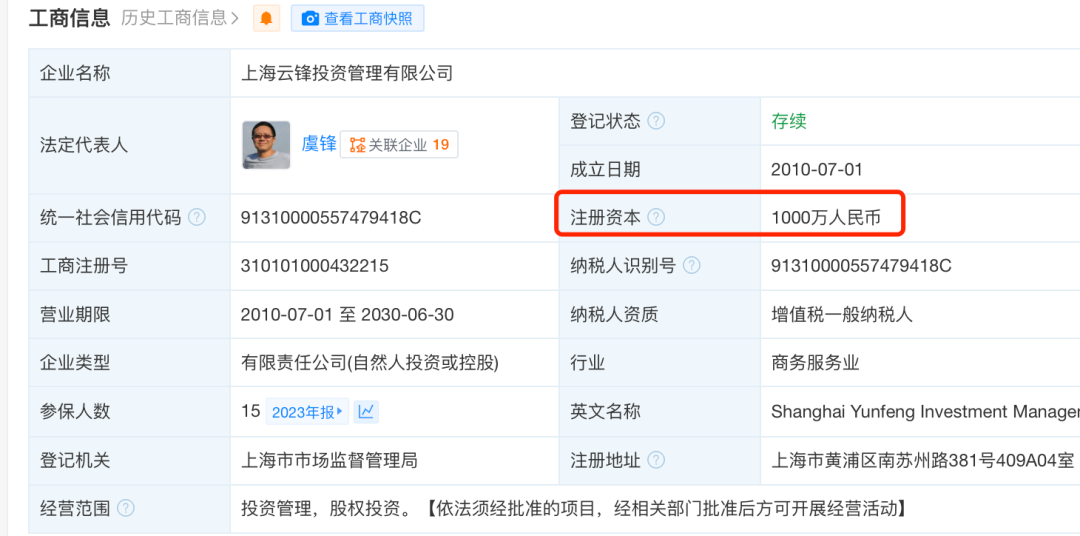Select English name Shanghai Yunfeng Investment
Viewport: 1080px width, 536px height.
925,412
